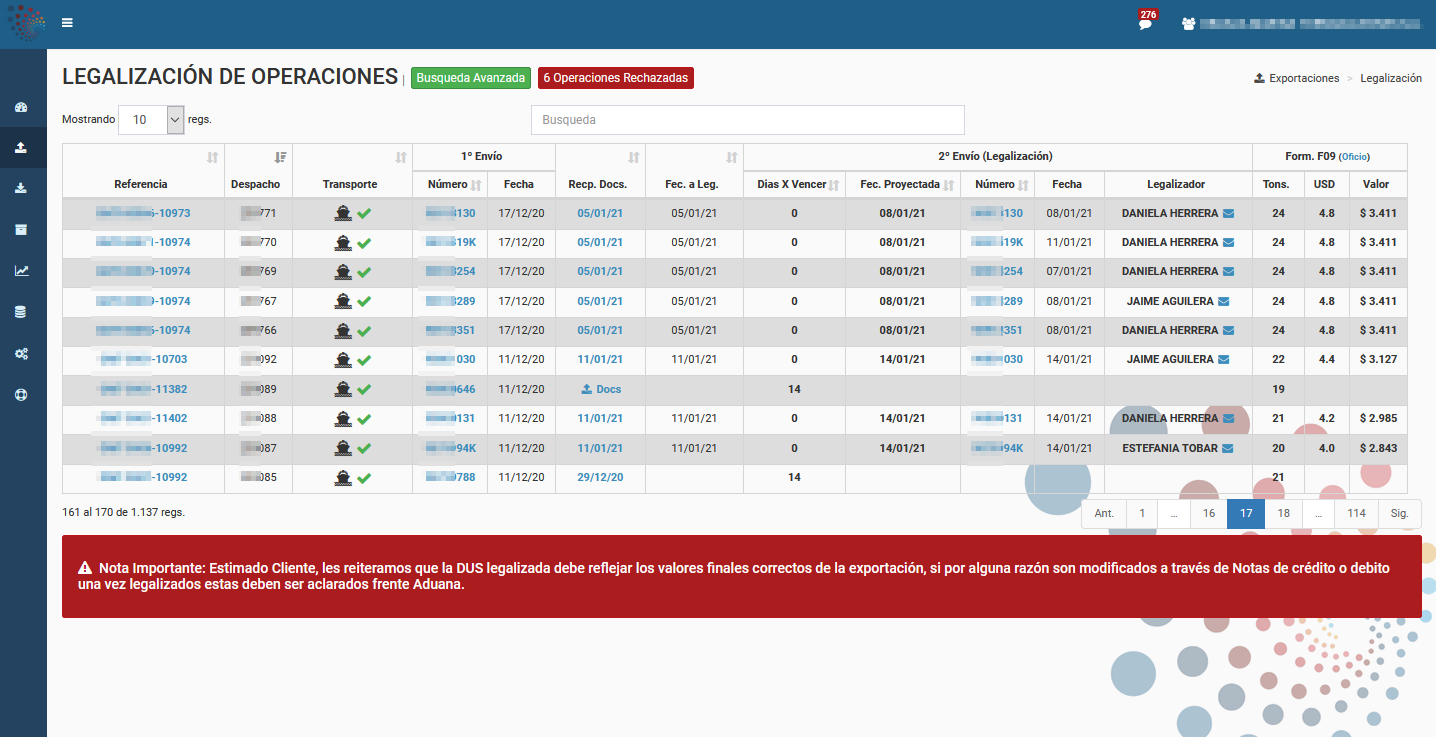Click legalizador JAIME AGUILERA in 289 row

tap(1170, 301)
